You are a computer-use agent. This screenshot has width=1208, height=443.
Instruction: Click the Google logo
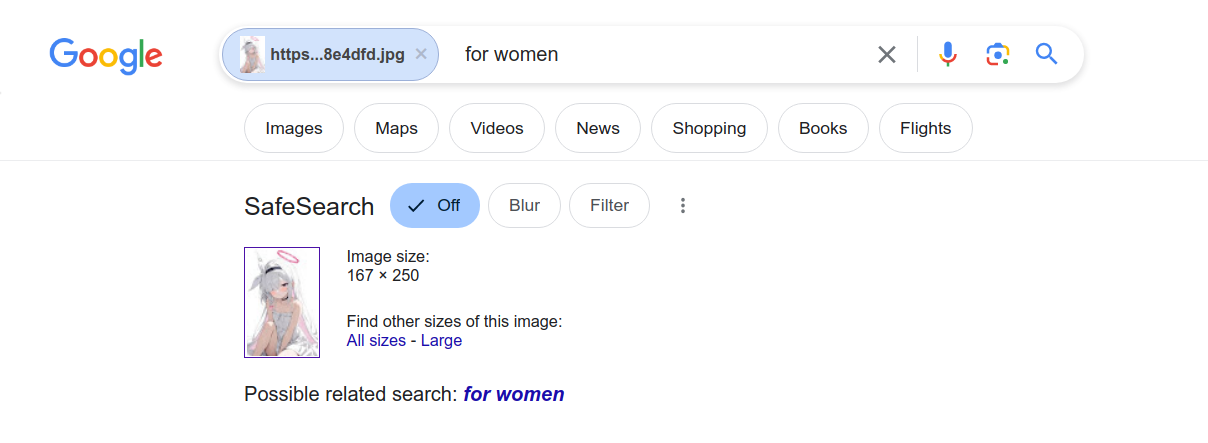tap(106, 55)
